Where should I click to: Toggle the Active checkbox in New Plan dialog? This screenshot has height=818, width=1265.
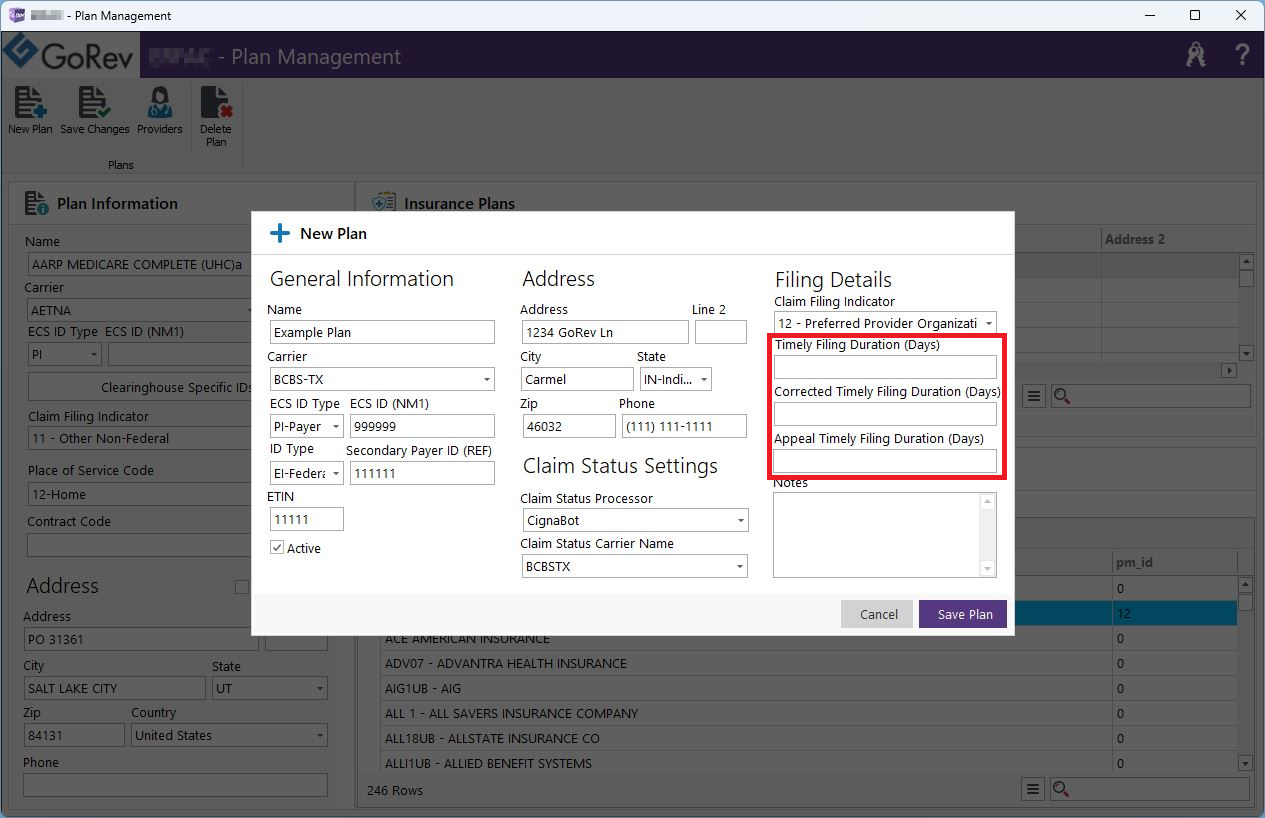[x=277, y=548]
